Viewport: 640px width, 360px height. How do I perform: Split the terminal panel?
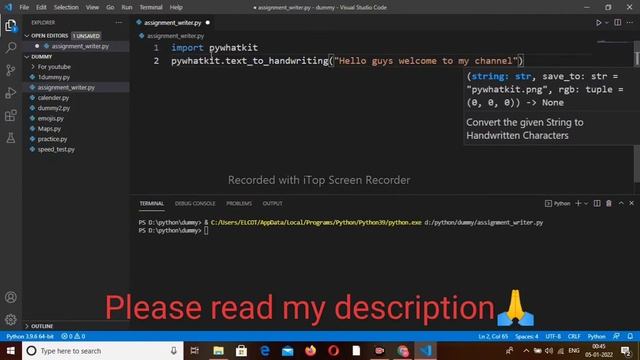click(597, 203)
